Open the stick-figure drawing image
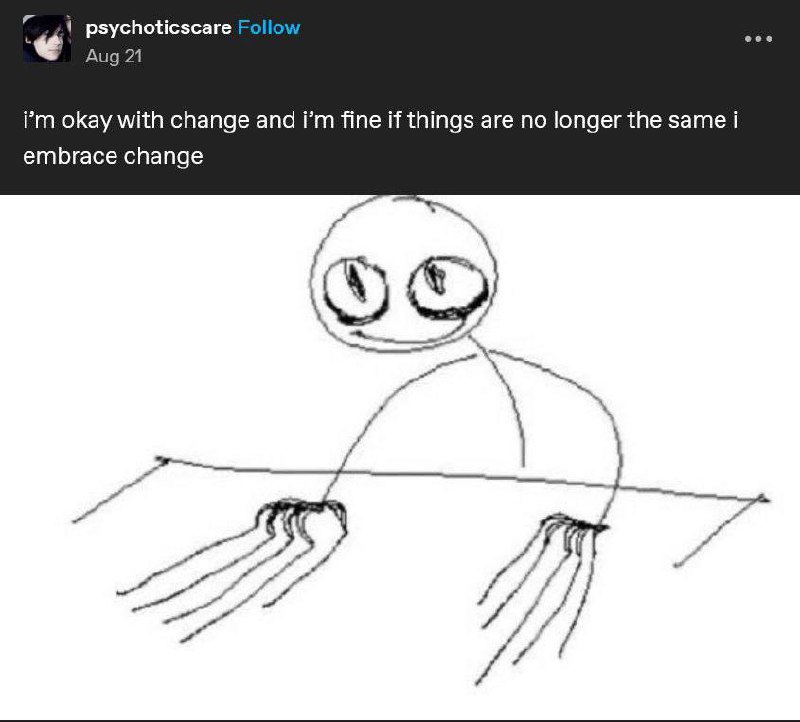Screen dimensions: 800x722 coord(400,457)
